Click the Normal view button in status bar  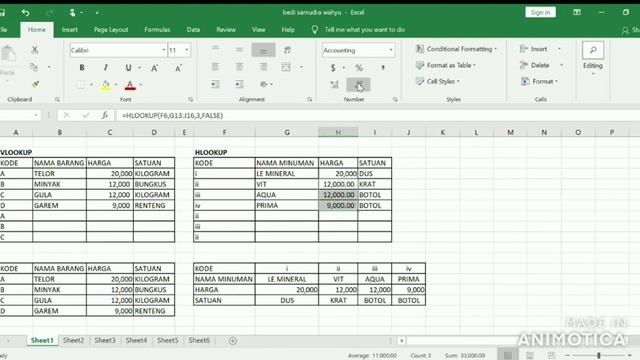point(508,355)
